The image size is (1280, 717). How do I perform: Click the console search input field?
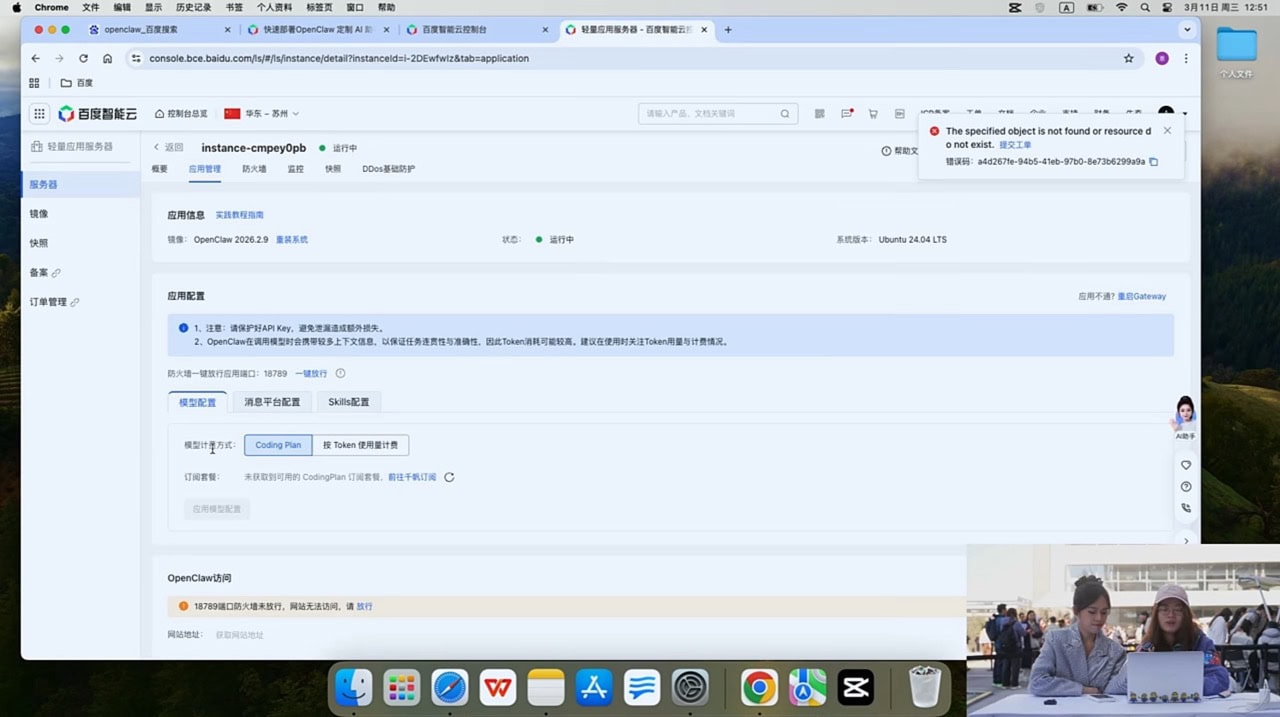click(708, 114)
